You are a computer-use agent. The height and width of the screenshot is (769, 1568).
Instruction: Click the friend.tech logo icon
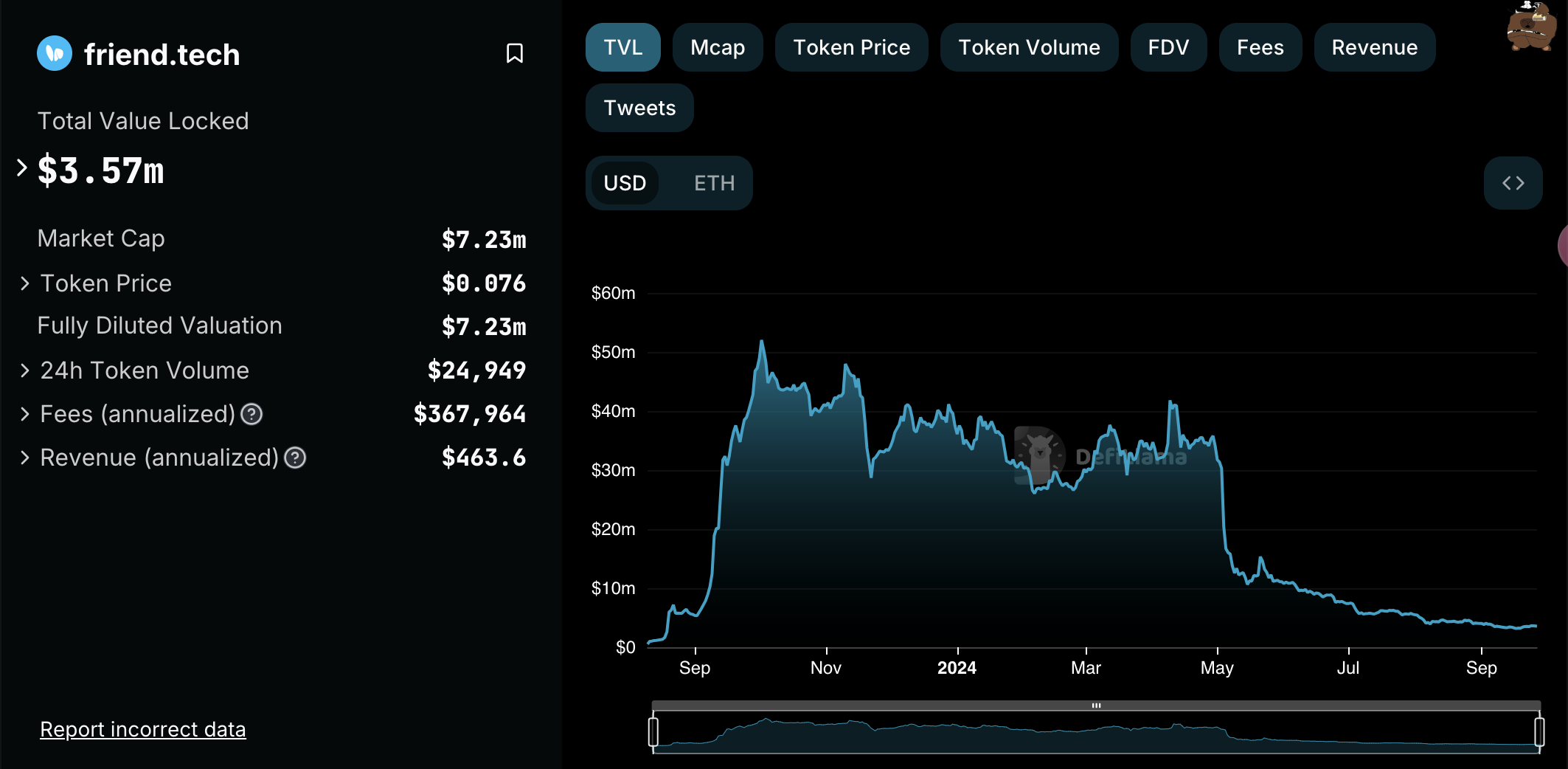pyautogui.click(x=55, y=53)
